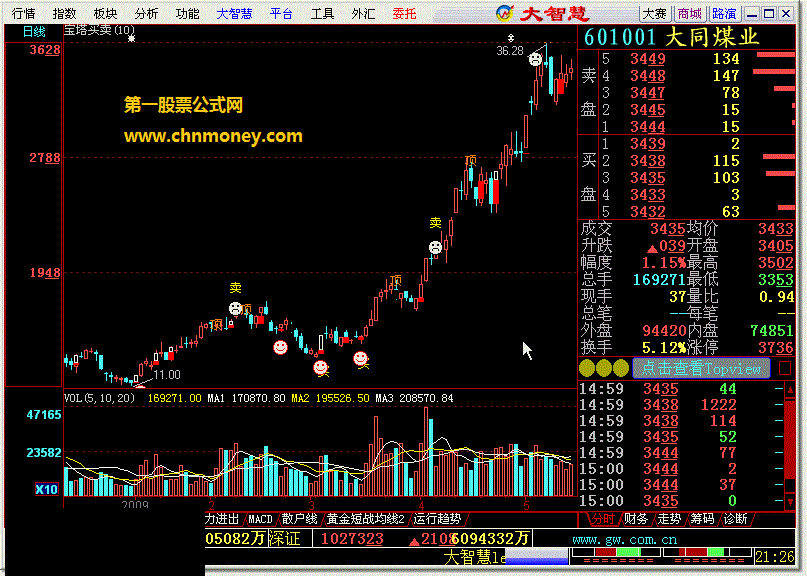Open the 工具 menu
Screen dimensions: 807x576
(x=322, y=13)
